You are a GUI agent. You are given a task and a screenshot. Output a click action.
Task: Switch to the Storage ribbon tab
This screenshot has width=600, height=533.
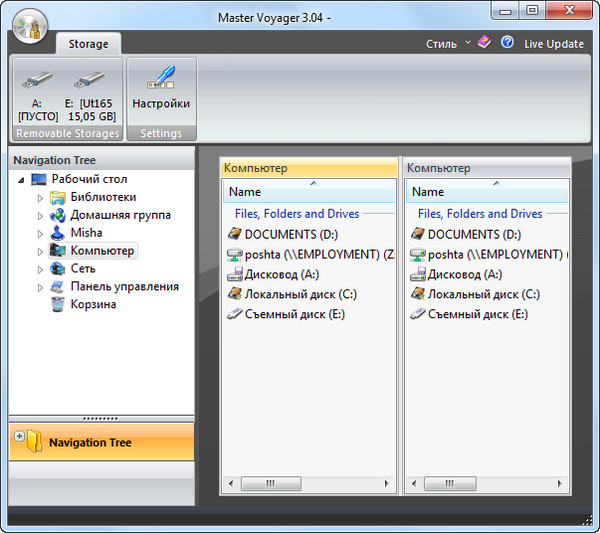pos(87,44)
